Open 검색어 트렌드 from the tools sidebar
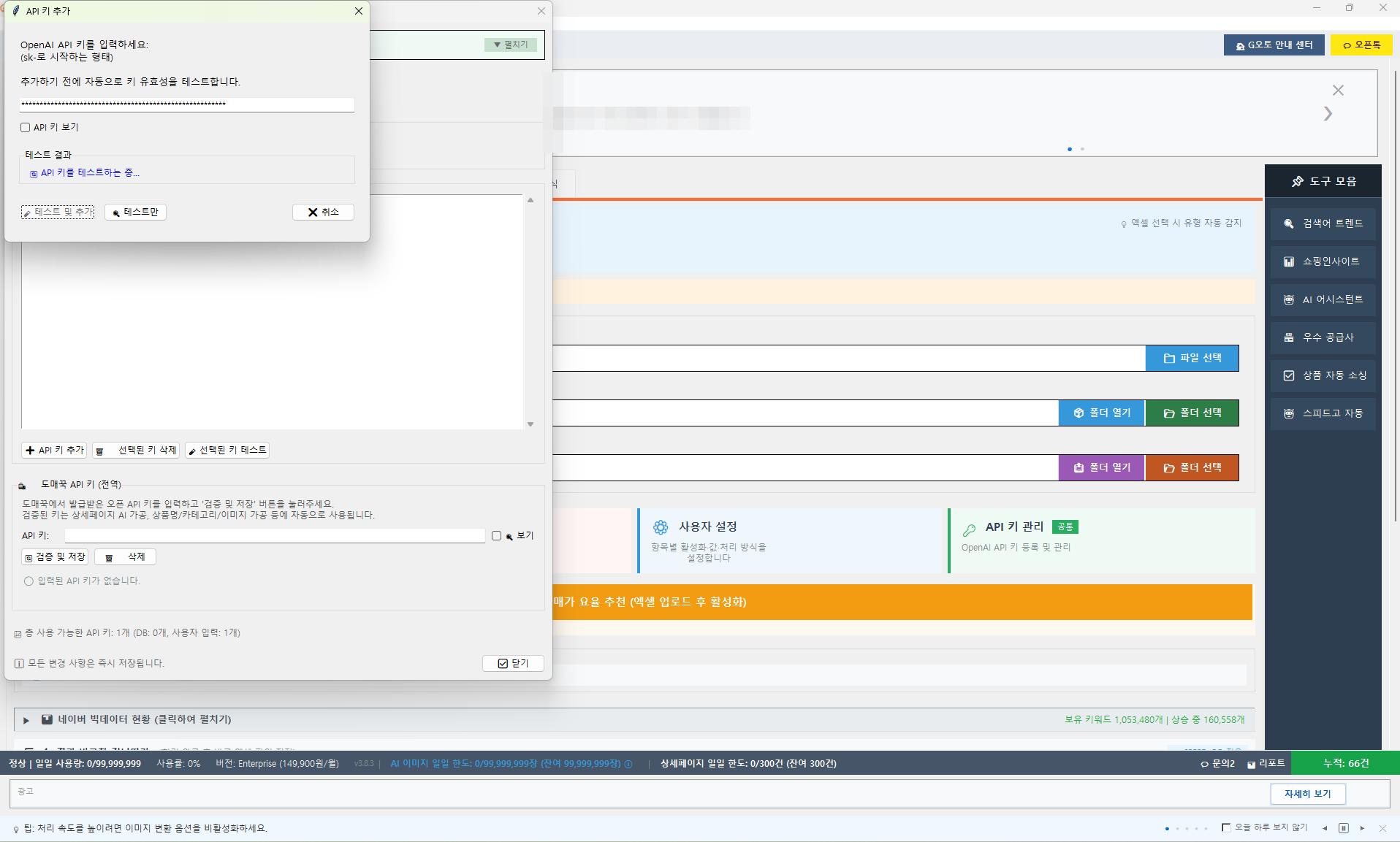 pos(1323,223)
